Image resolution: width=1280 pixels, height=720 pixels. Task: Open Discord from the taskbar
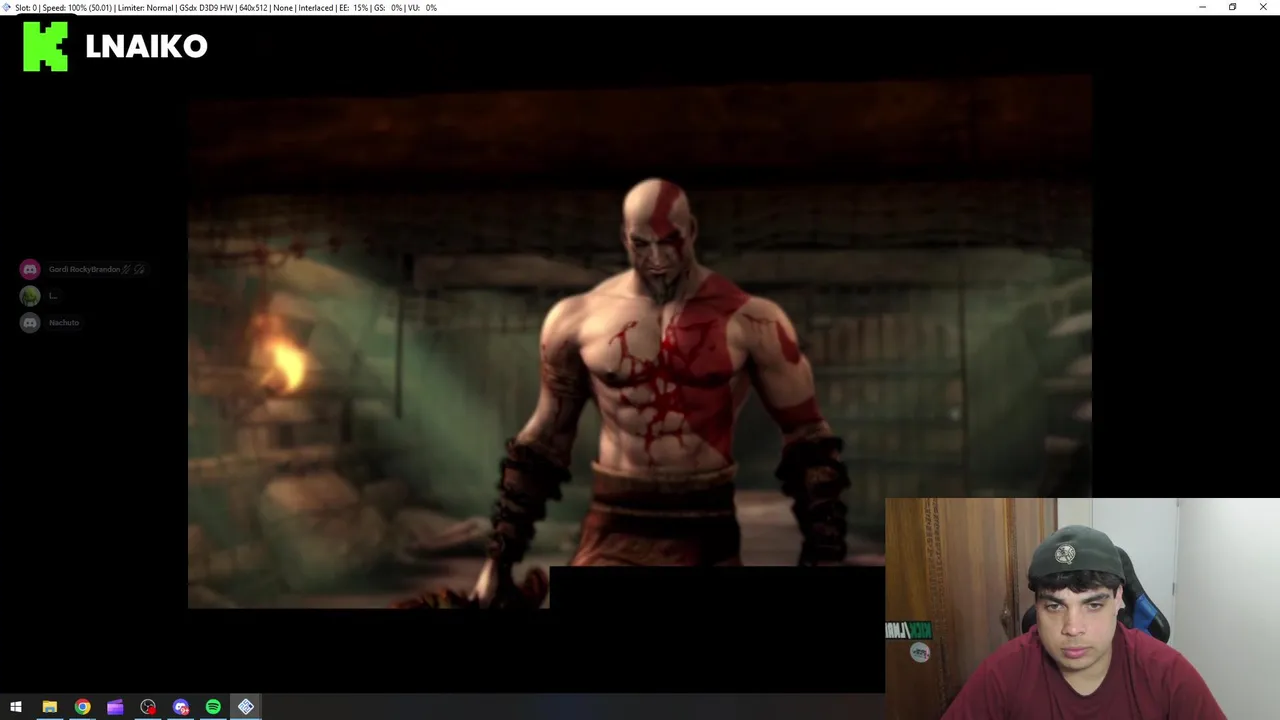pos(181,707)
